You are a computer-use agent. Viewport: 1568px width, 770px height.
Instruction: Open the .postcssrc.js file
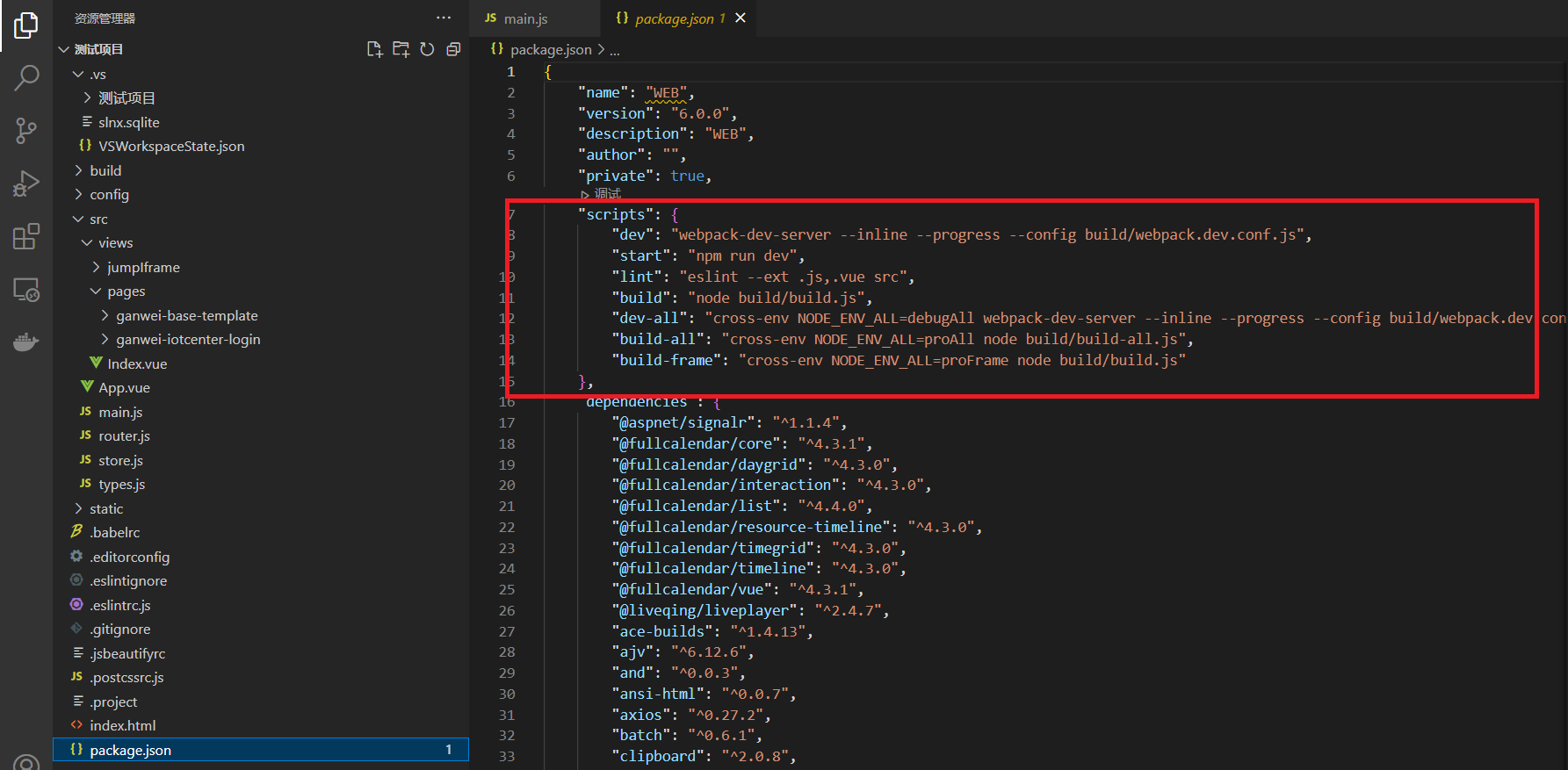261,677
